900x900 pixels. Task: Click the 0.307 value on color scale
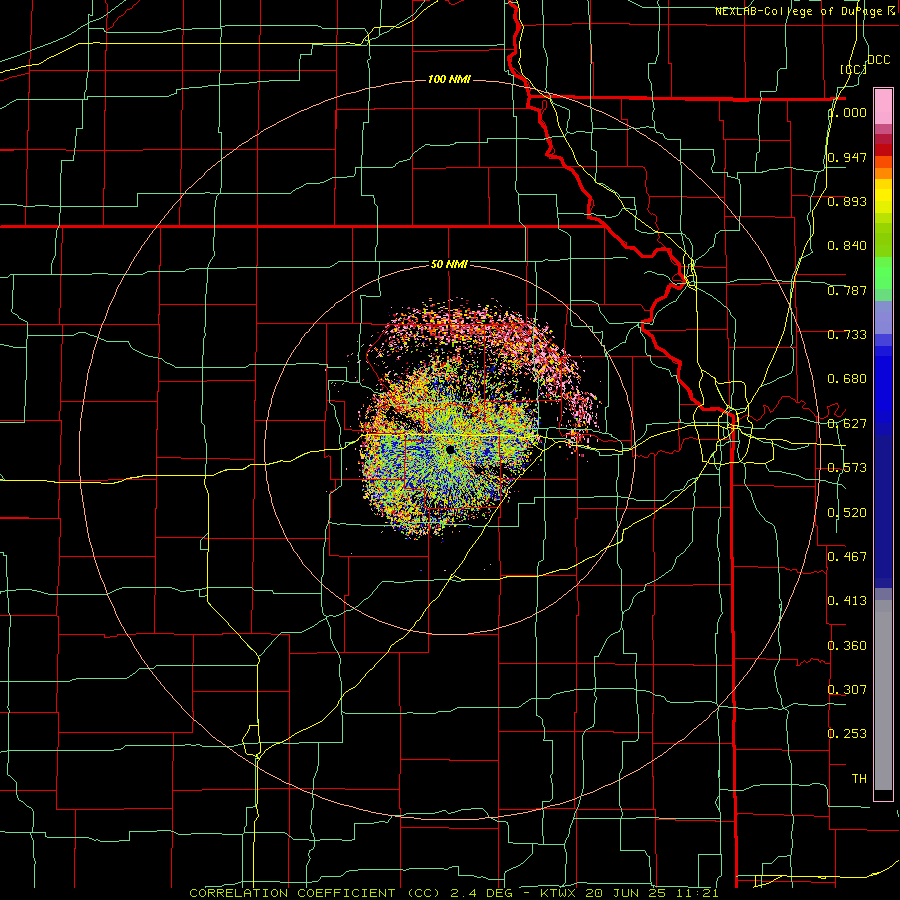(x=847, y=689)
